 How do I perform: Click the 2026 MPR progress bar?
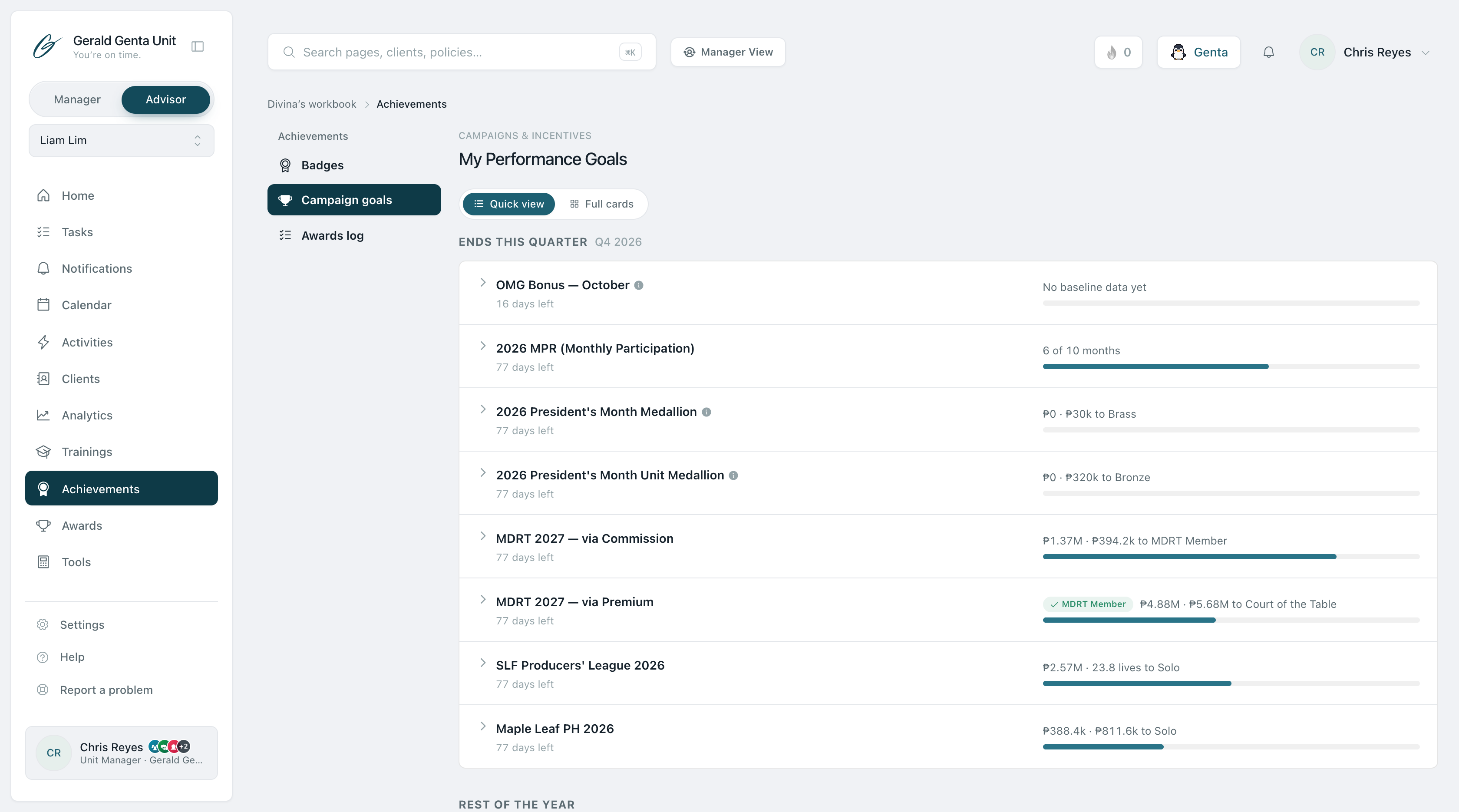[1231, 367]
